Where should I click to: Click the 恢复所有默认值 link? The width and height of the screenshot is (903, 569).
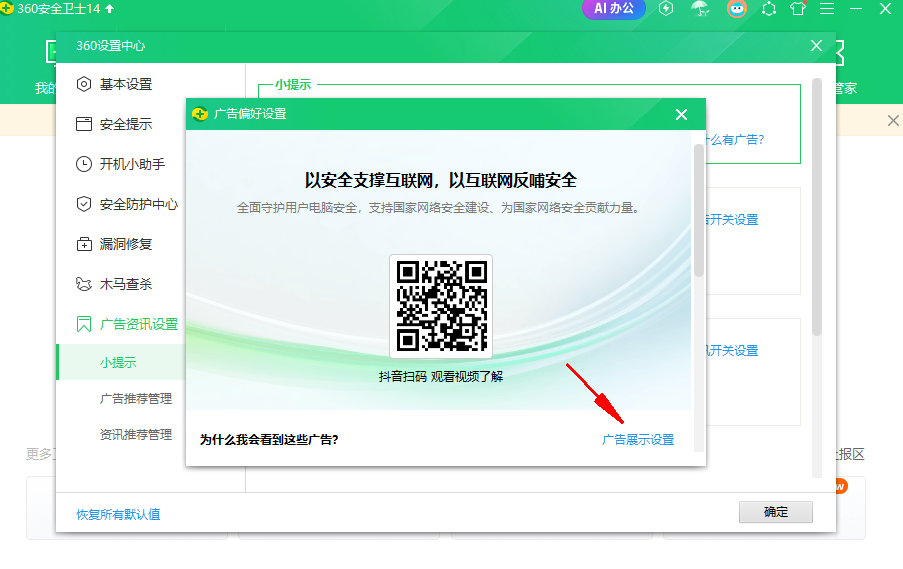point(118,514)
